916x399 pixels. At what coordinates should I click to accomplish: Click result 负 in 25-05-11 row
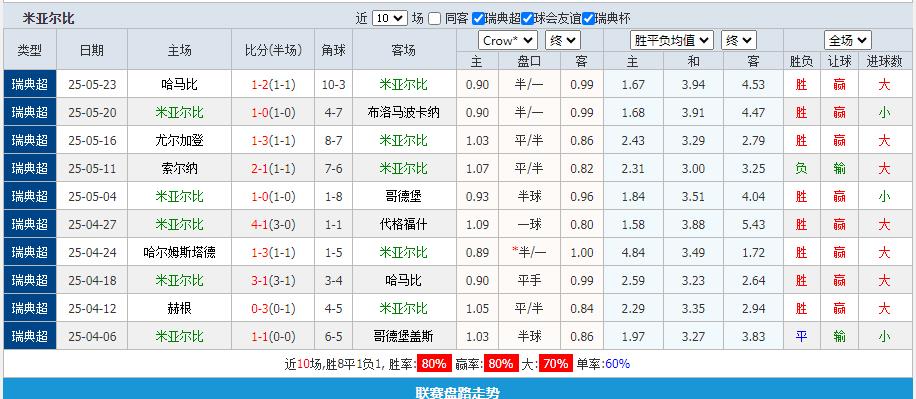tap(801, 169)
